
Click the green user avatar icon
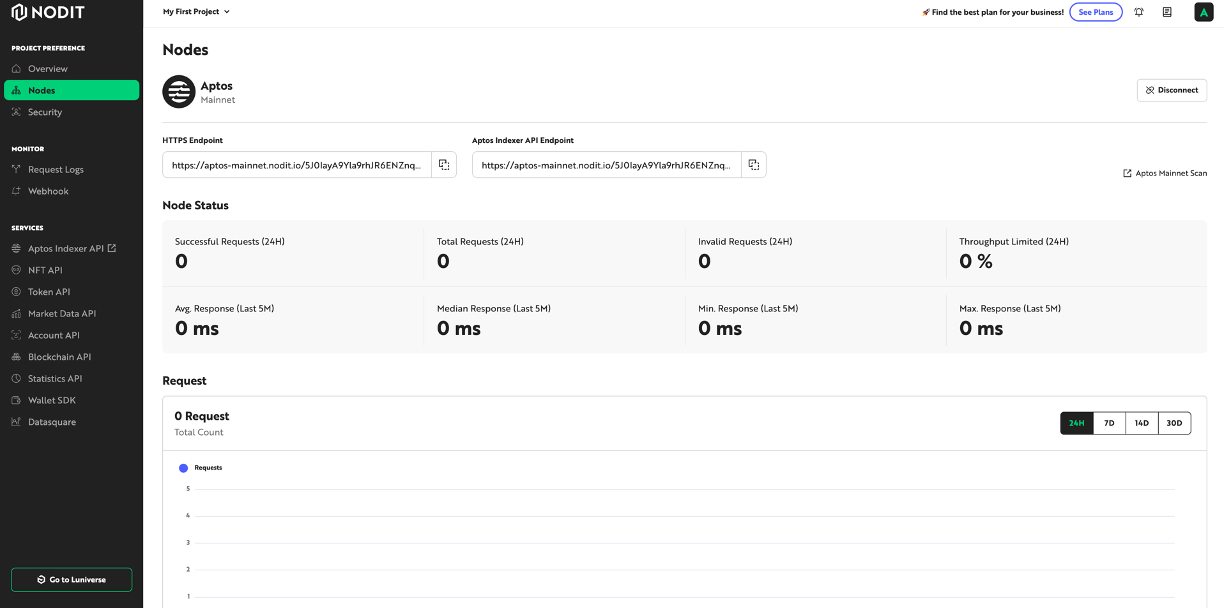click(x=1204, y=12)
